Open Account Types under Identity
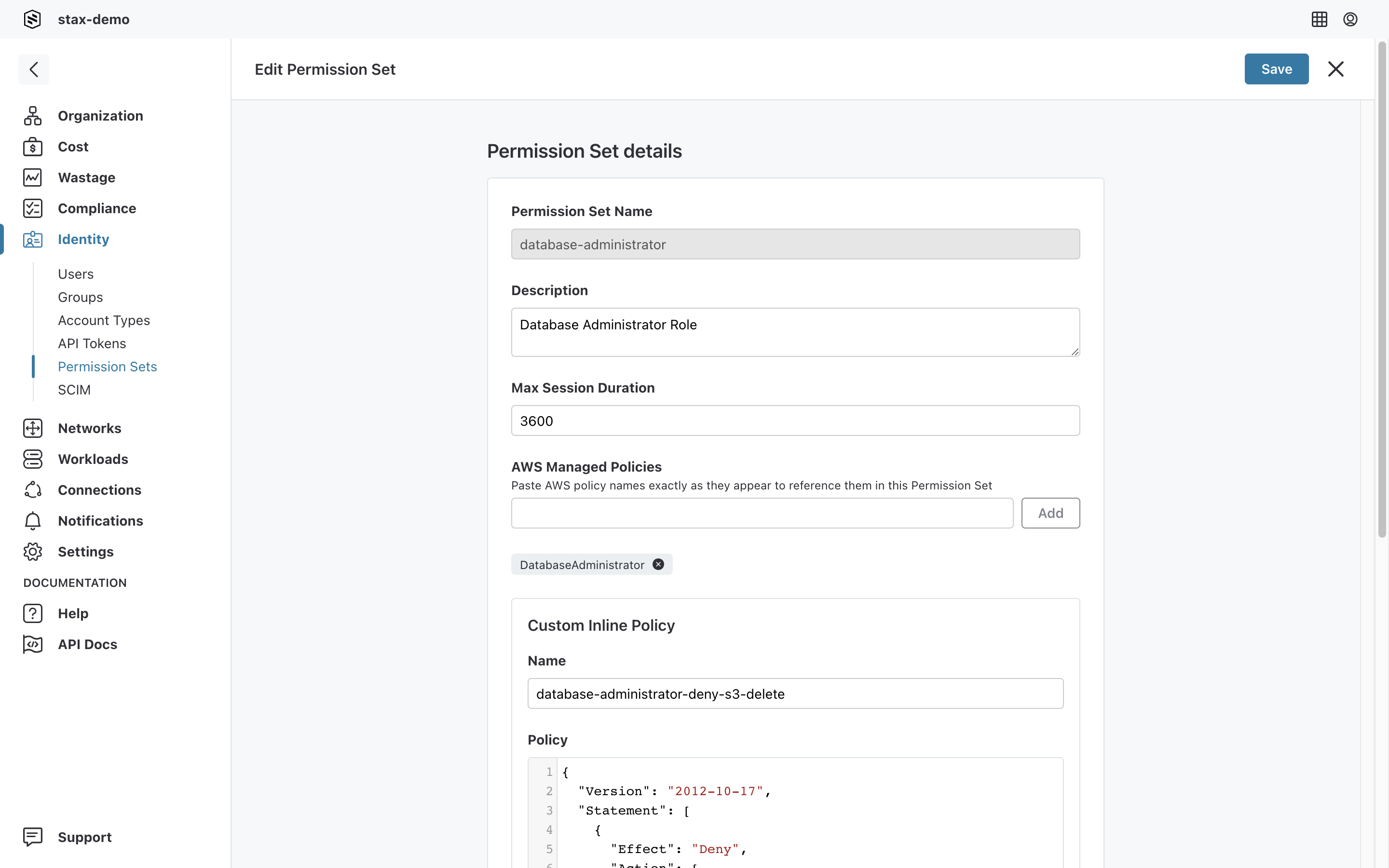This screenshot has height=868, width=1389. [x=104, y=320]
